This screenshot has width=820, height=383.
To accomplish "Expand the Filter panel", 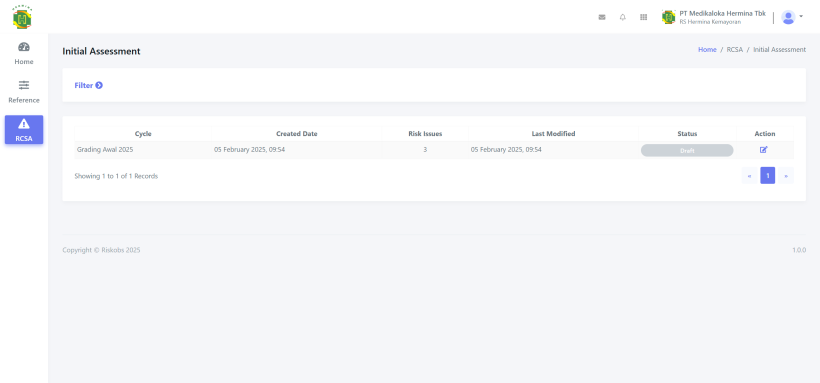I will point(88,85).
